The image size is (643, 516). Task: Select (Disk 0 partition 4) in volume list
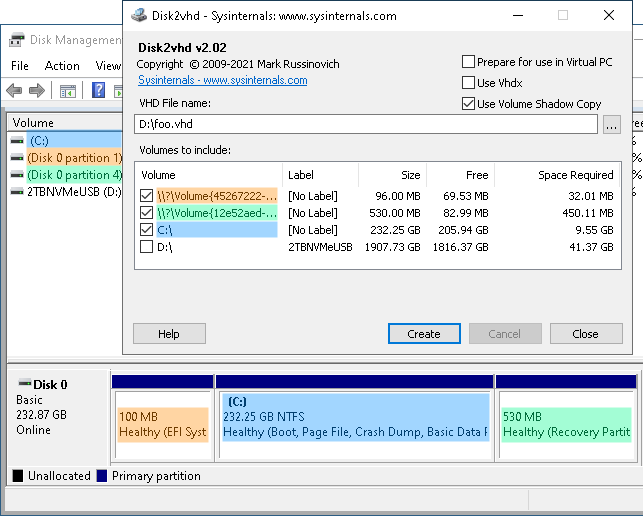(x=66, y=175)
